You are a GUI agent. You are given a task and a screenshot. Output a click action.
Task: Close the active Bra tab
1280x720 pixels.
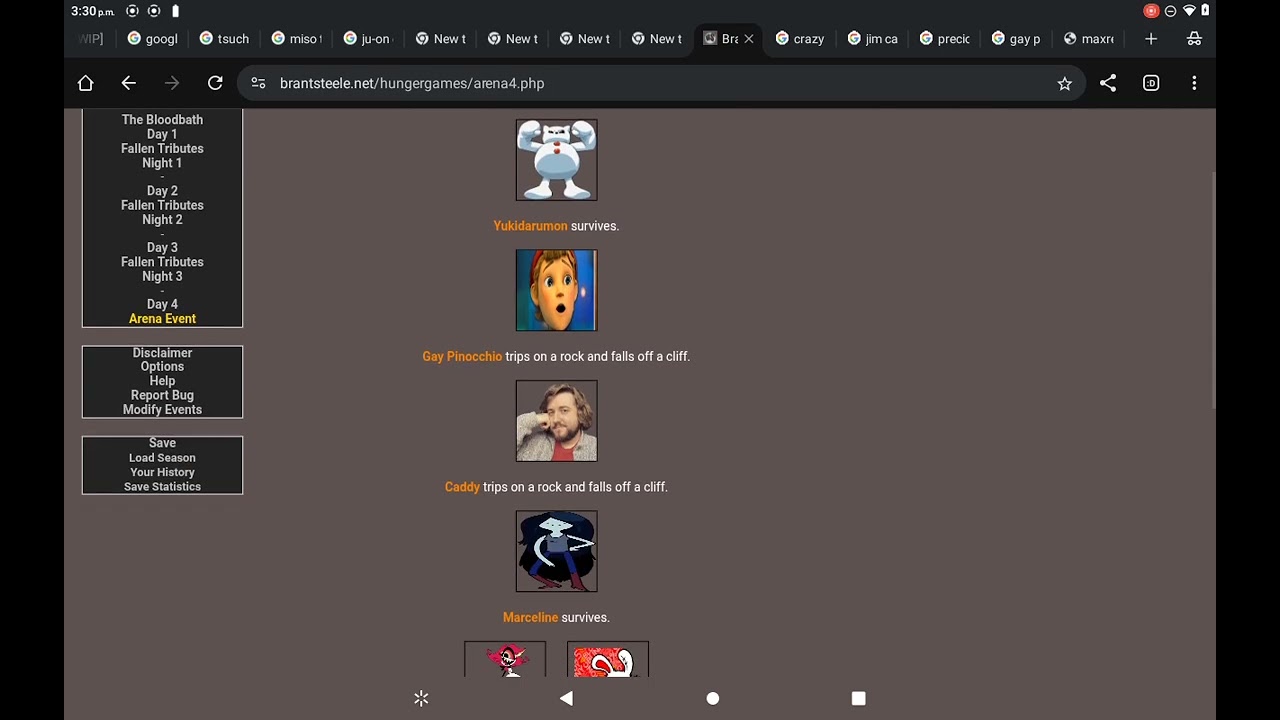tap(748, 39)
